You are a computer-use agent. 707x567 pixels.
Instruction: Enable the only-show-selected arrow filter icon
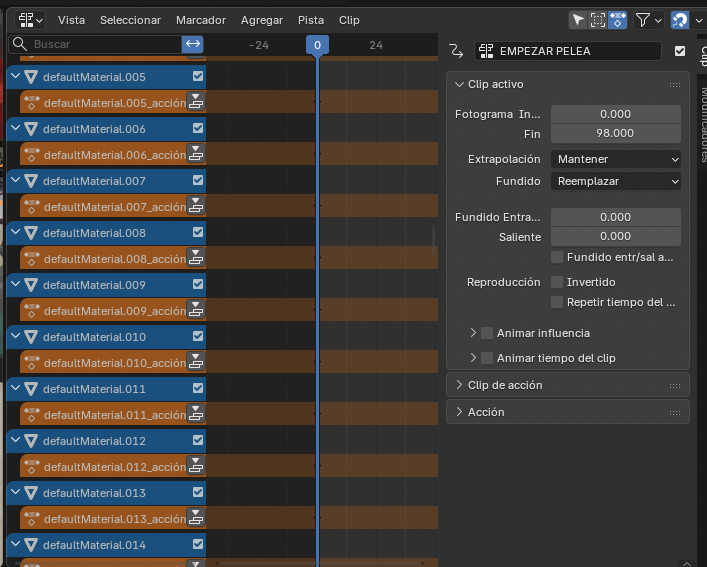pyautogui.click(x=578, y=19)
